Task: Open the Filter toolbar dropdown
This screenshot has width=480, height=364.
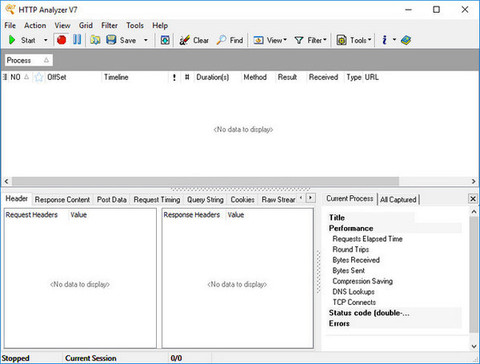Action: [311, 40]
